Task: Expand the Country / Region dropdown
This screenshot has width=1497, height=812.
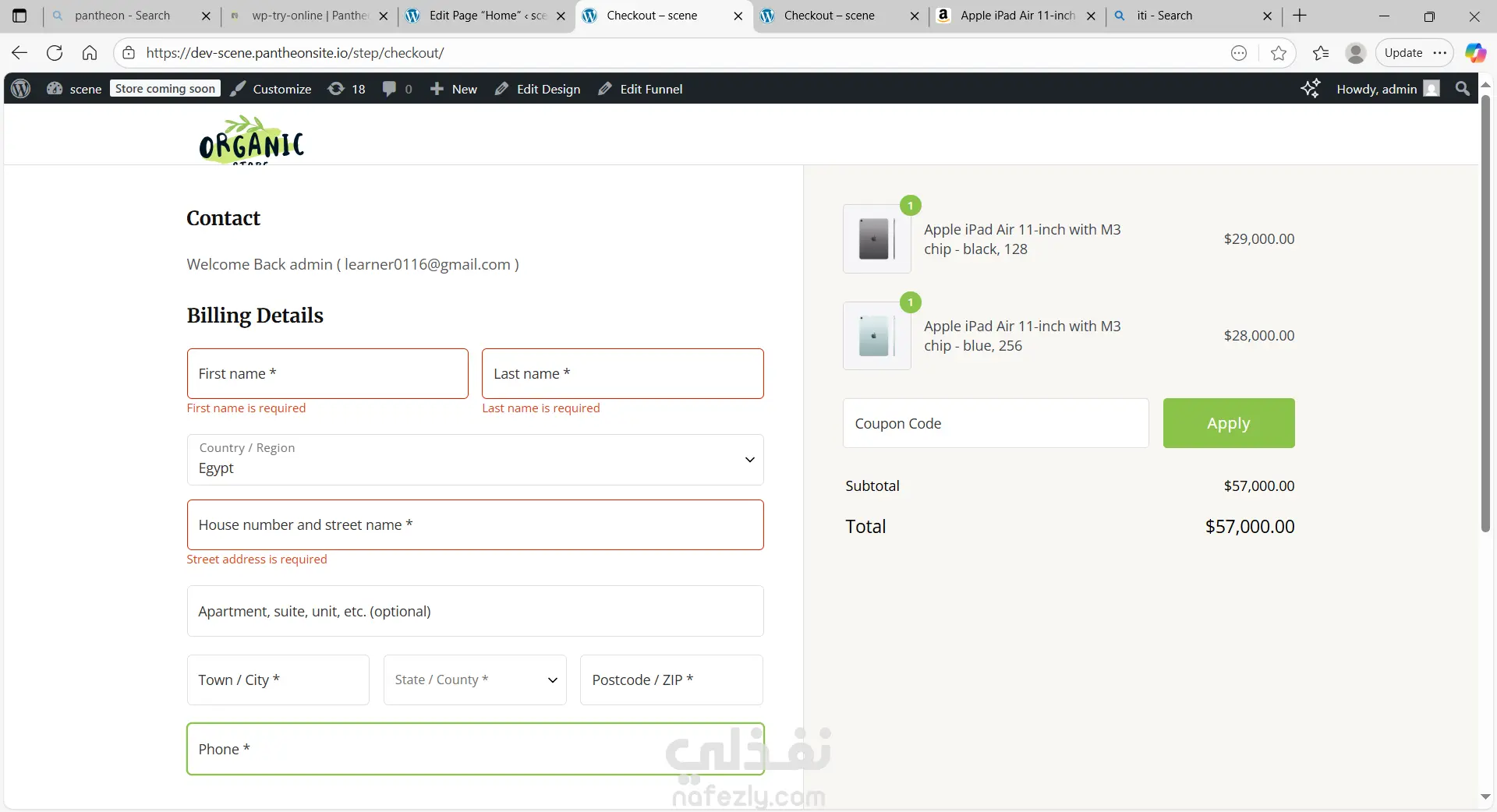Action: (x=475, y=460)
